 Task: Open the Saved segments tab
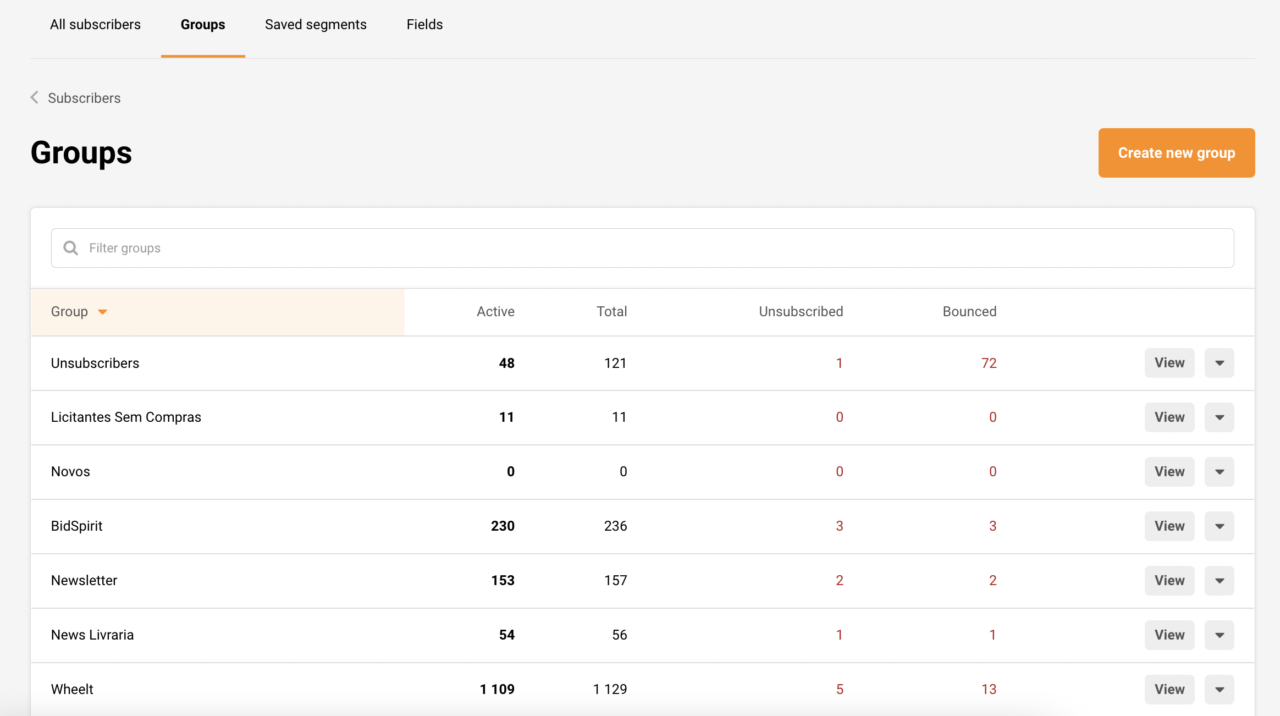coord(315,24)
